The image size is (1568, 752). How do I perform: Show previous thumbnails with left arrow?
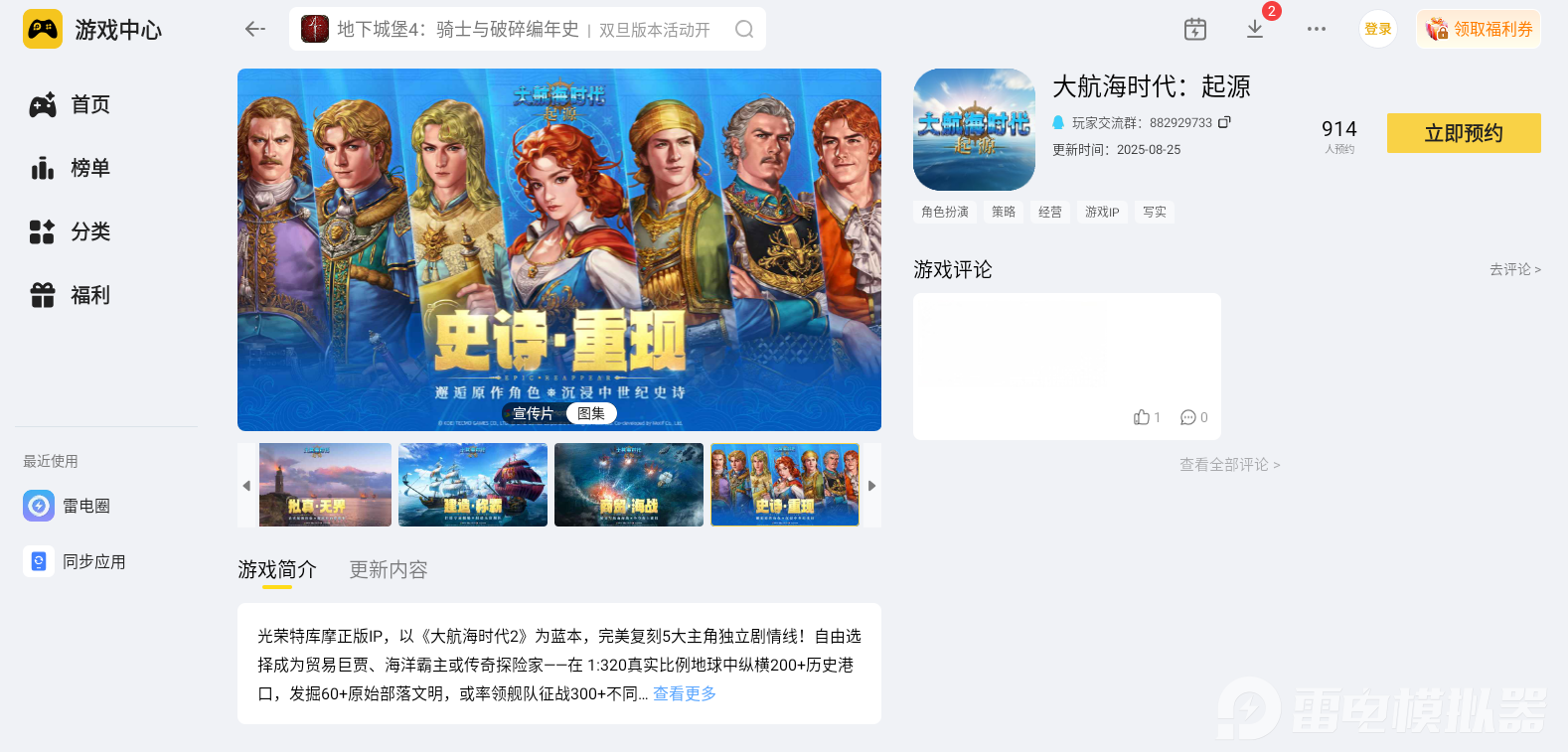tap(246, 486)
